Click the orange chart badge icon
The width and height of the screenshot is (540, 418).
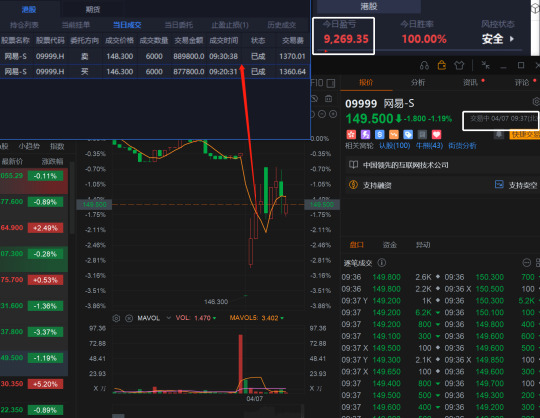coord(394,134)
